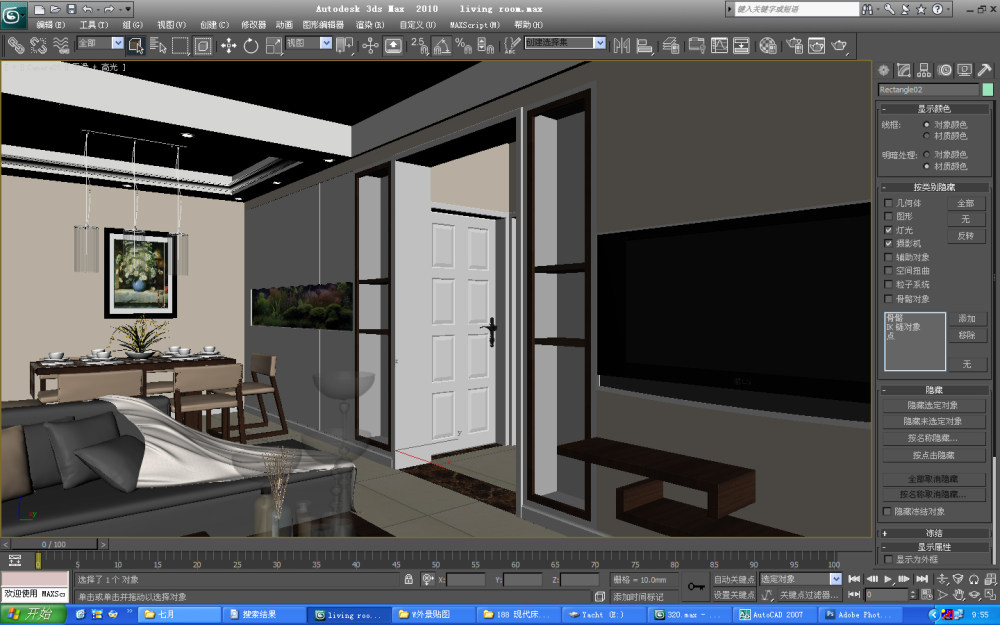
Task: Enable the 辅助对象 checkbox
Action: pos(888,257)
